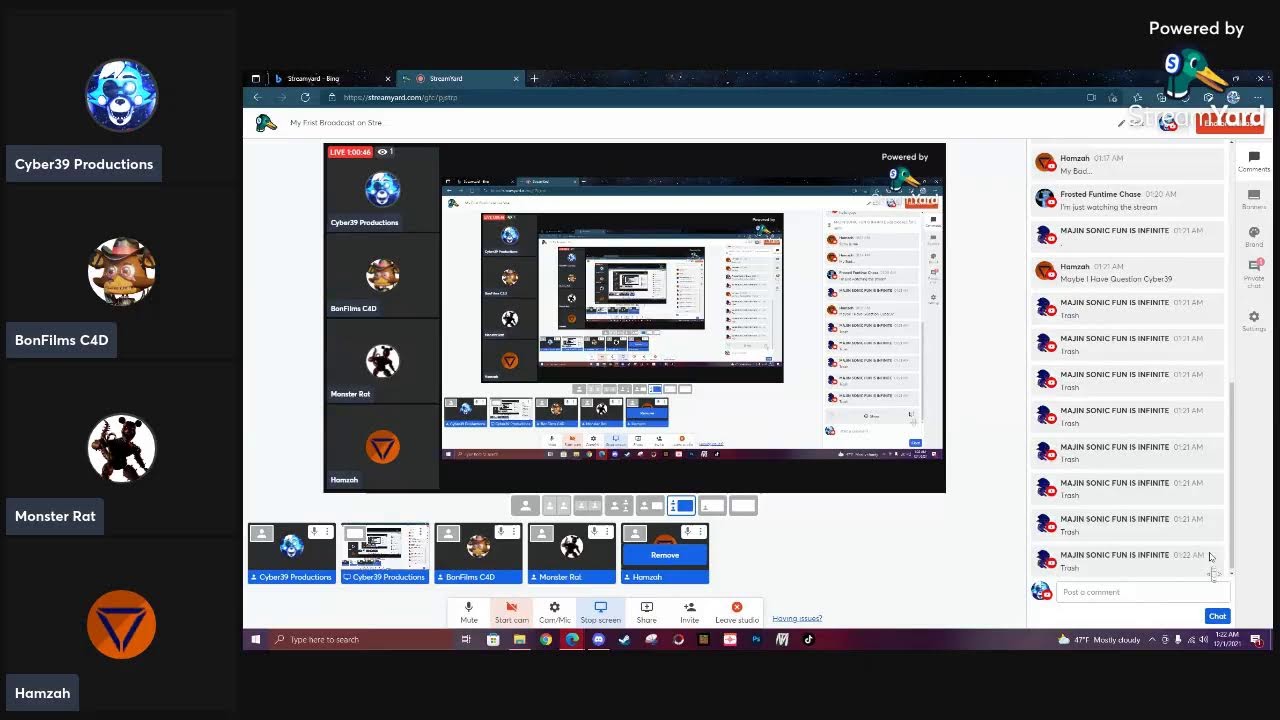Screen dimensions: 1280x720
Task: Open the Comments tab
Action: pyautogui.click(x=1254, y=161)
